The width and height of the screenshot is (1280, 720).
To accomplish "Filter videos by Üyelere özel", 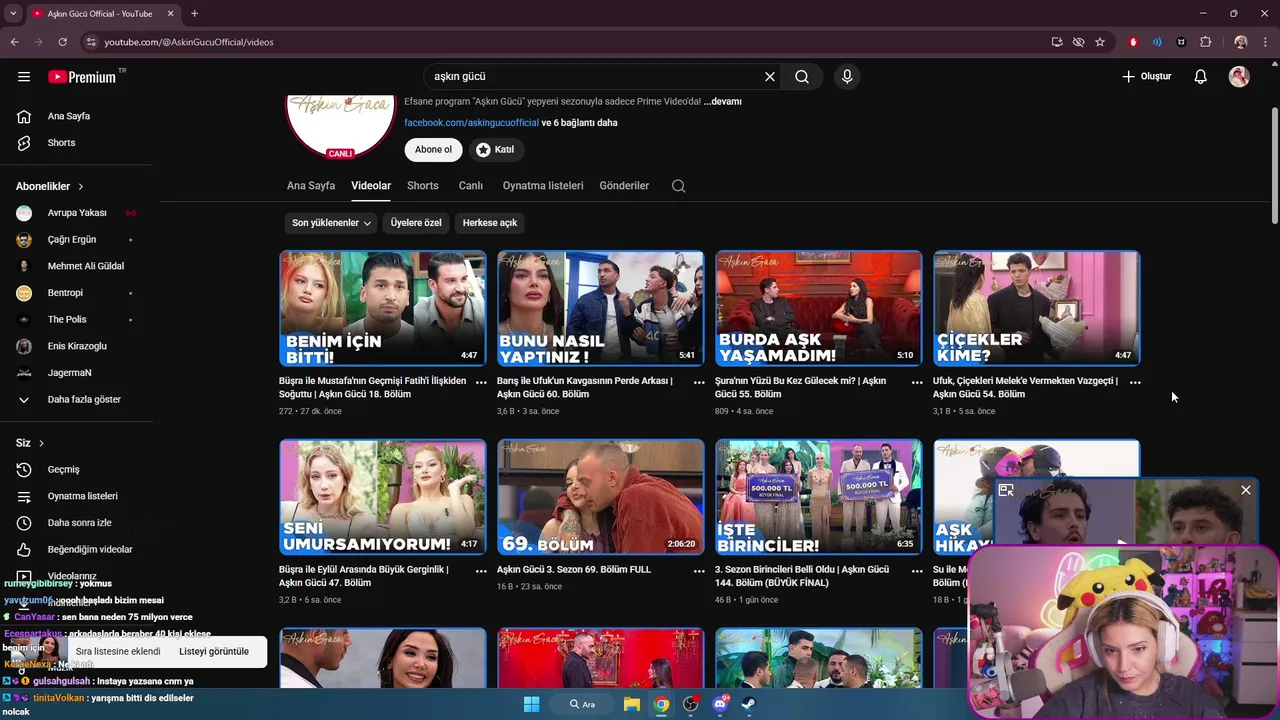I will click(416, 223).
